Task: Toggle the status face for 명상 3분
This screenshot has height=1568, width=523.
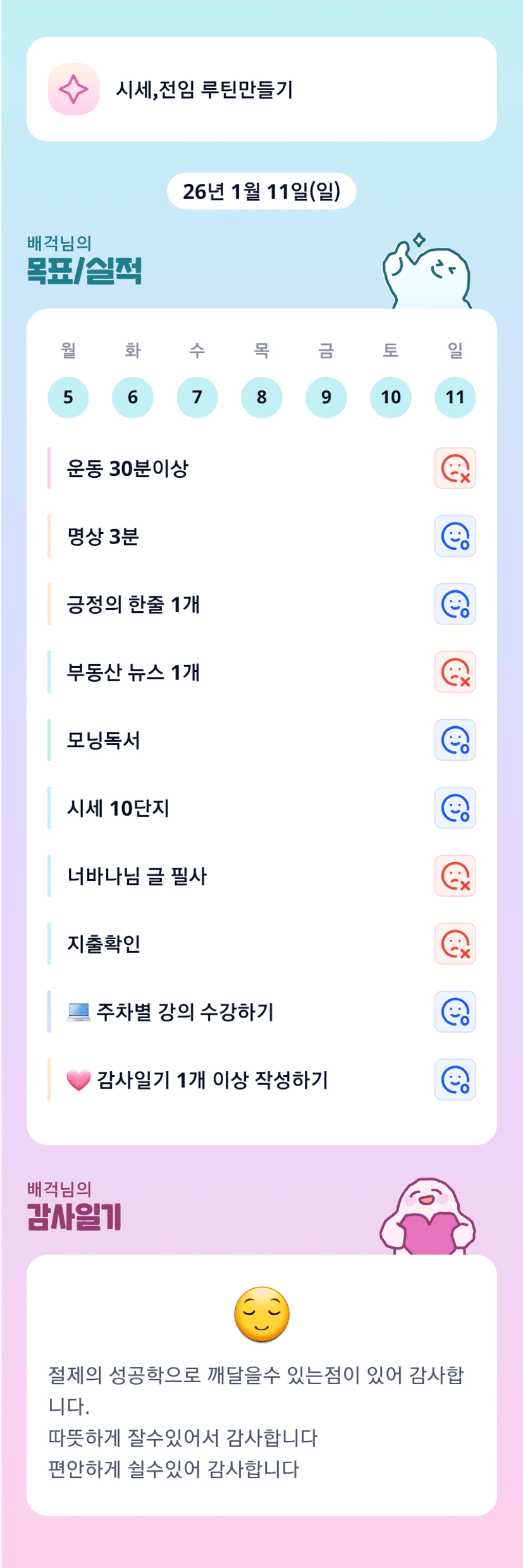Action: pyautogui.click(x=455, y=537)
